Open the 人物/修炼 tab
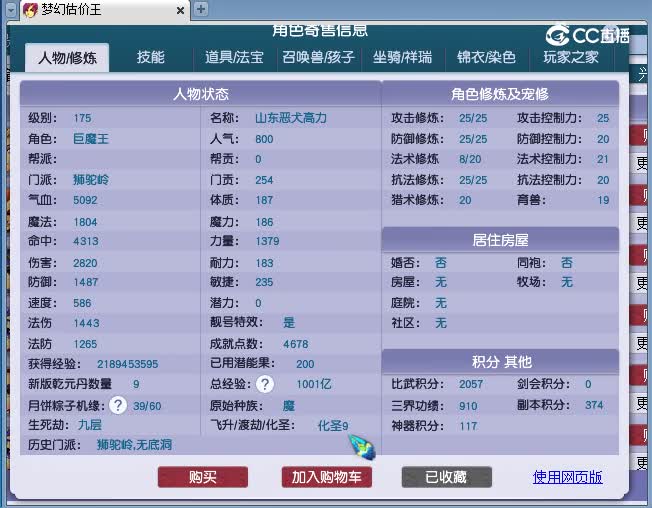The height and width of the screenshot is (508, 652). pyautogui.click(x=67, y=58)
